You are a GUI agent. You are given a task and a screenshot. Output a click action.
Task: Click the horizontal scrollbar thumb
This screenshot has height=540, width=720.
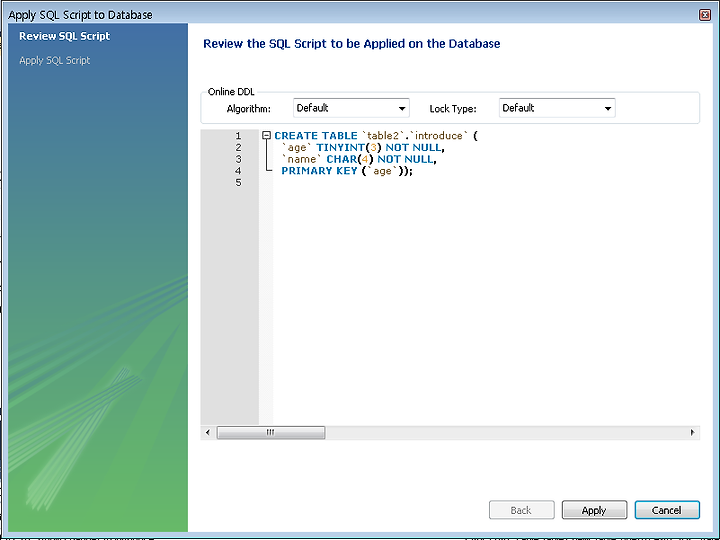pyautogui.click(x=271, y=433)
